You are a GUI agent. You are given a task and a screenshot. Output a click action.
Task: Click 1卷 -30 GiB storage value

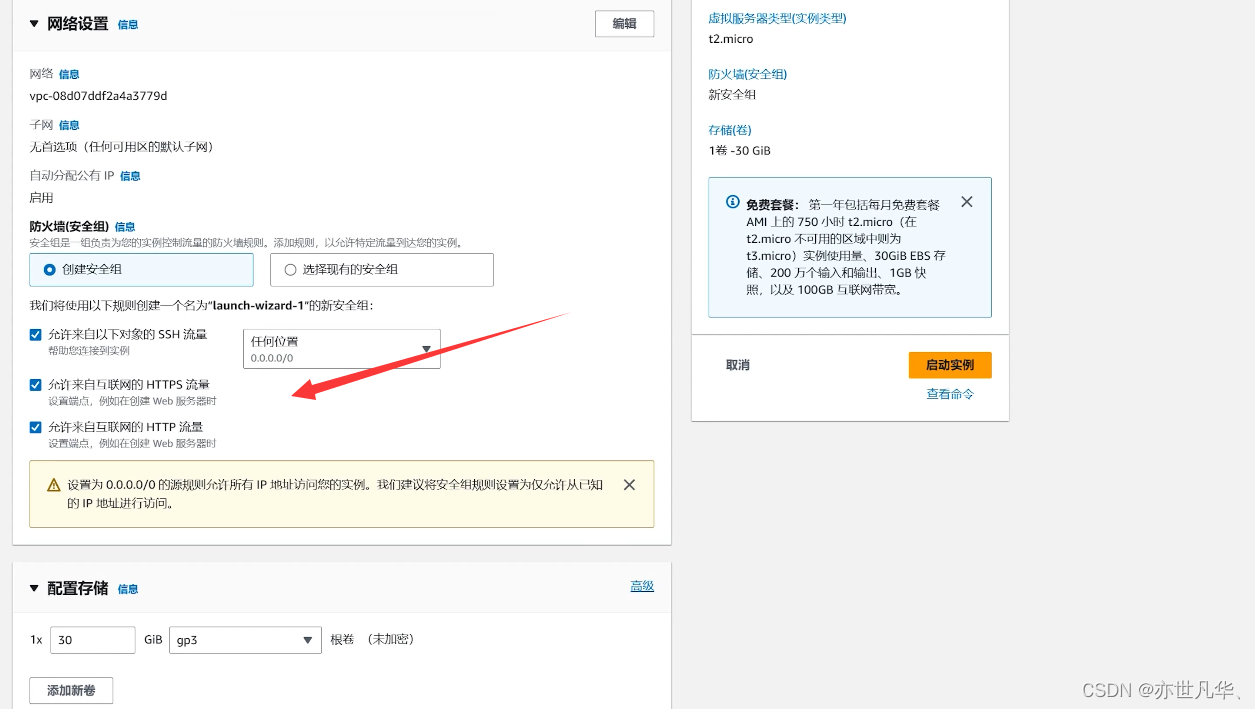739,151
